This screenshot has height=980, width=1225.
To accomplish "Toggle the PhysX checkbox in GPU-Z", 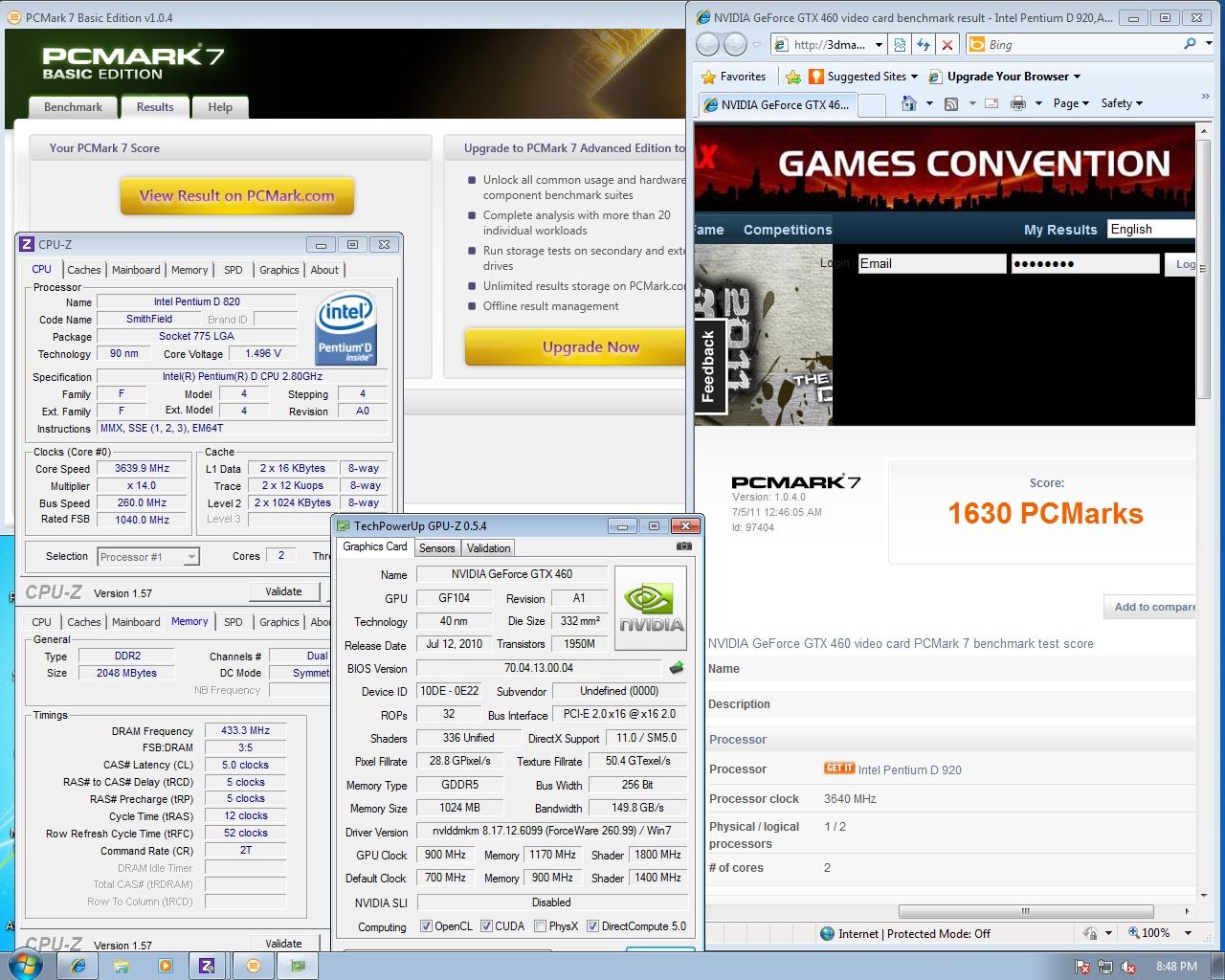I will pyautogui.click(x=540, y=926).
